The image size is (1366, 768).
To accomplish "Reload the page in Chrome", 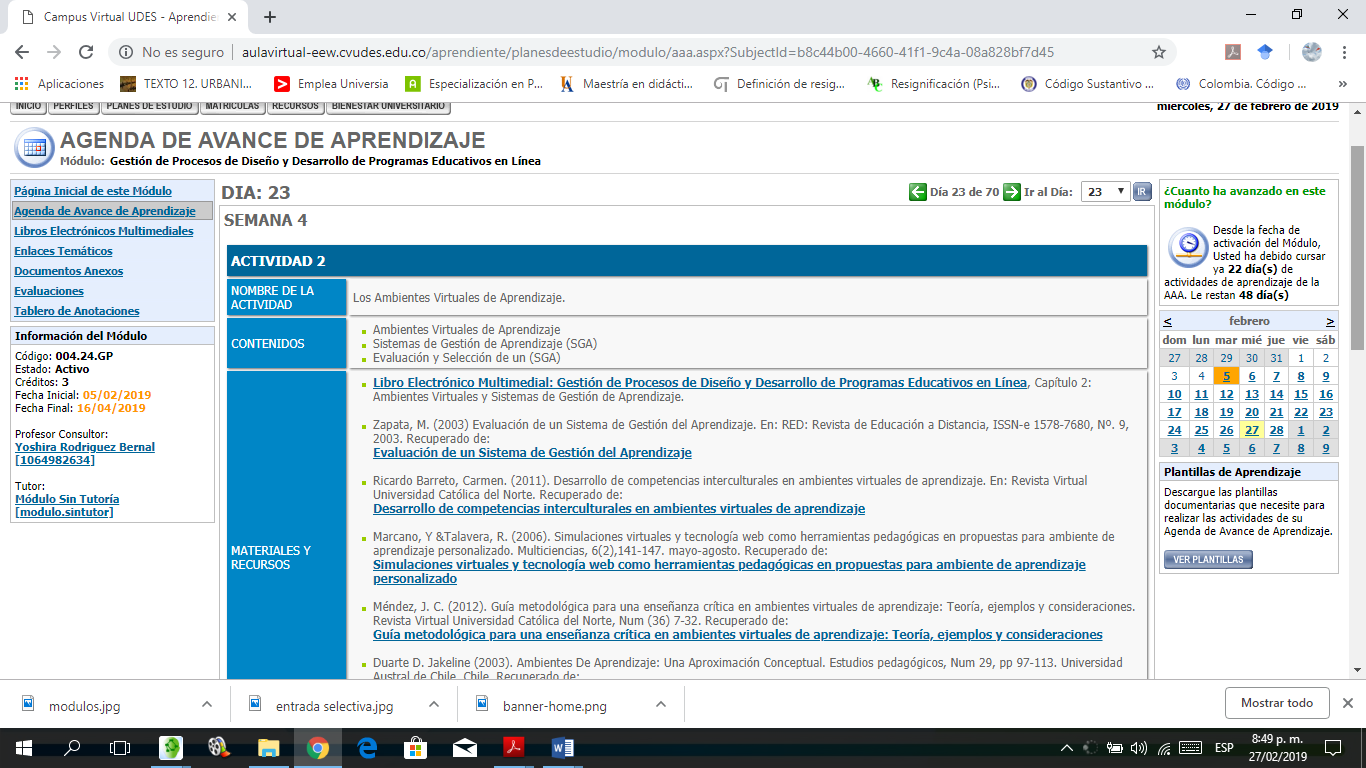I will click(x=86, y=52).
